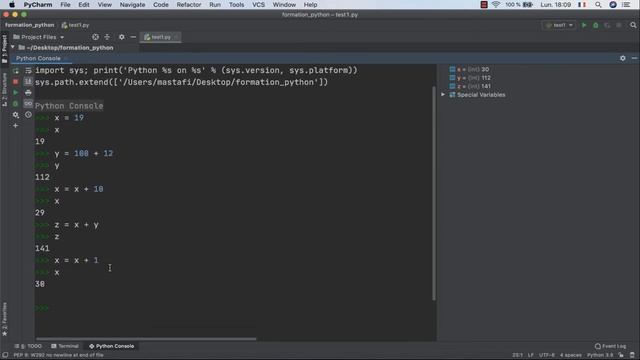Image resolution: width=640 pixels, height=360 pixels.
Task: Open the Python 3.8 interpreter selector
Action: 600,355
